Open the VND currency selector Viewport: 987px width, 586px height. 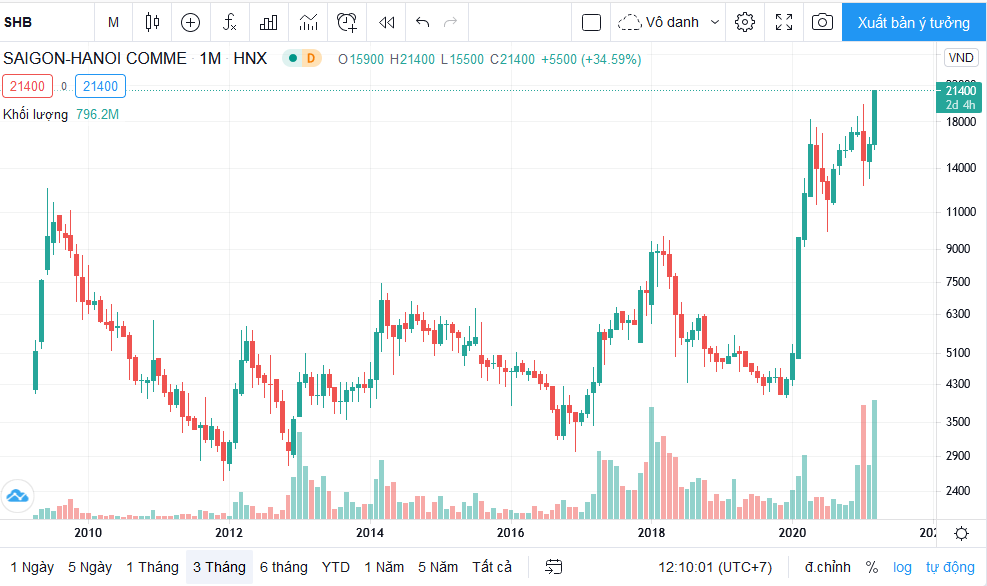(x=961, y=58)
